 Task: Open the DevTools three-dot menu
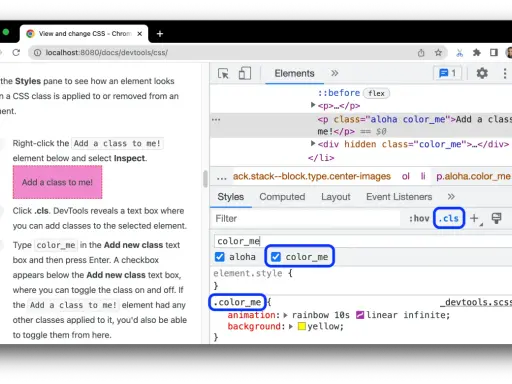(x=505, y=73)
